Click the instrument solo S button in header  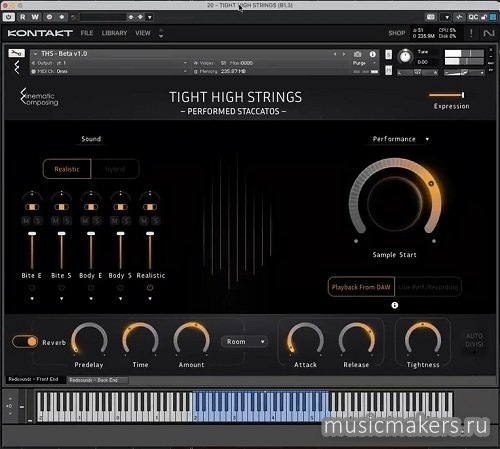pyautogui.click(x=389, y=54)
